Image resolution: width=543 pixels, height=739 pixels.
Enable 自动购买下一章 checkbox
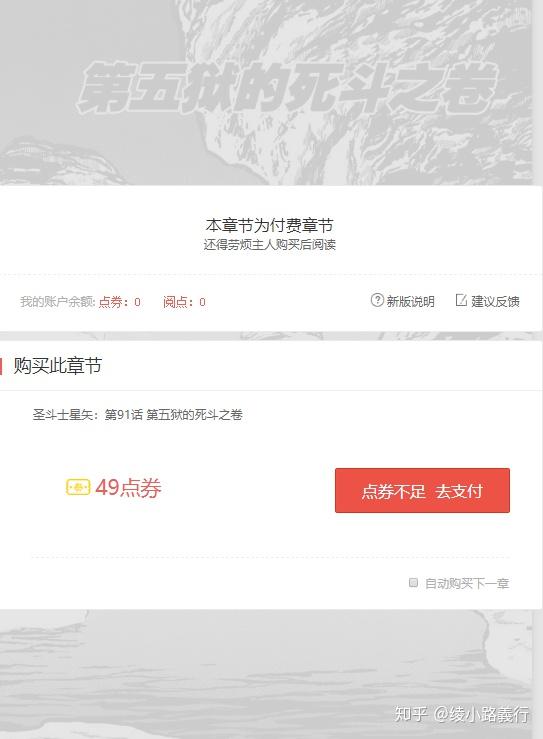[413, 583]
